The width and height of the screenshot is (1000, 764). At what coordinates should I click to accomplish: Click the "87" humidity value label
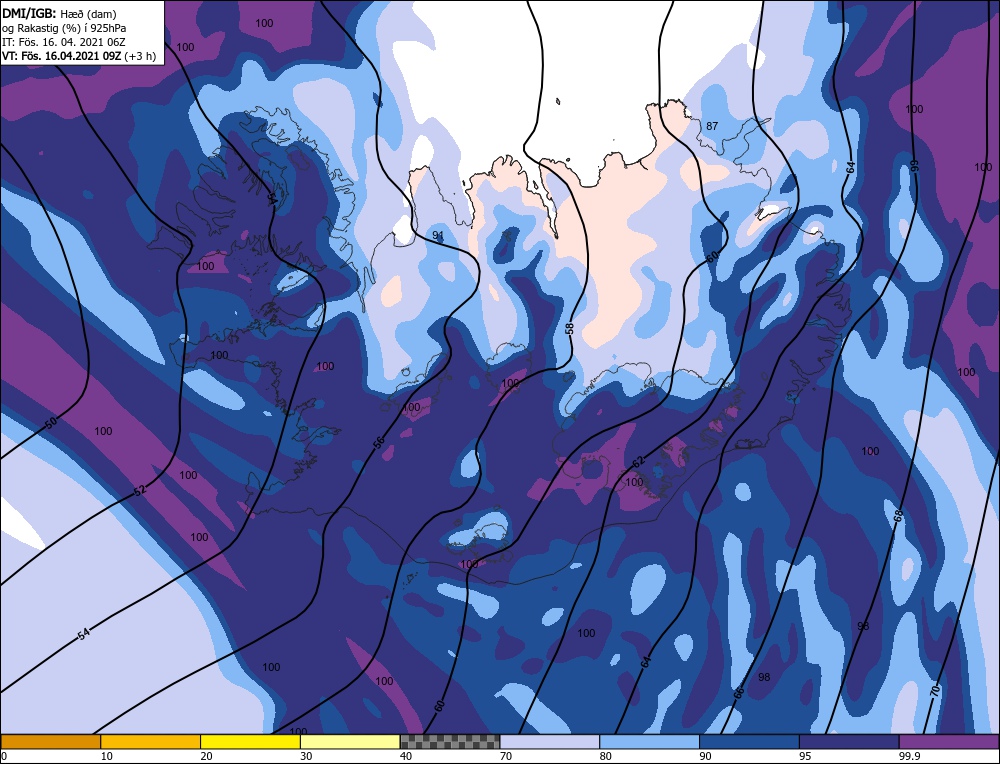point(712,126)
